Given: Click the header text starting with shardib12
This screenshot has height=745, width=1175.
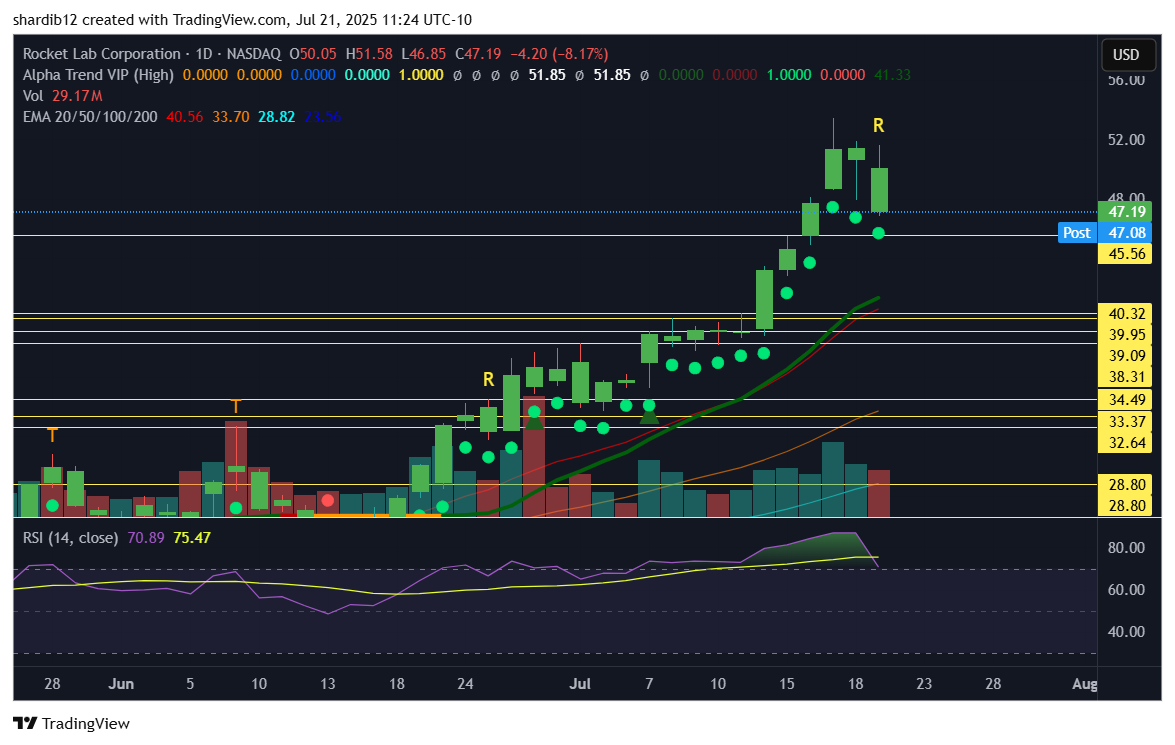Looking at the screenshot, I should (242, 19).
